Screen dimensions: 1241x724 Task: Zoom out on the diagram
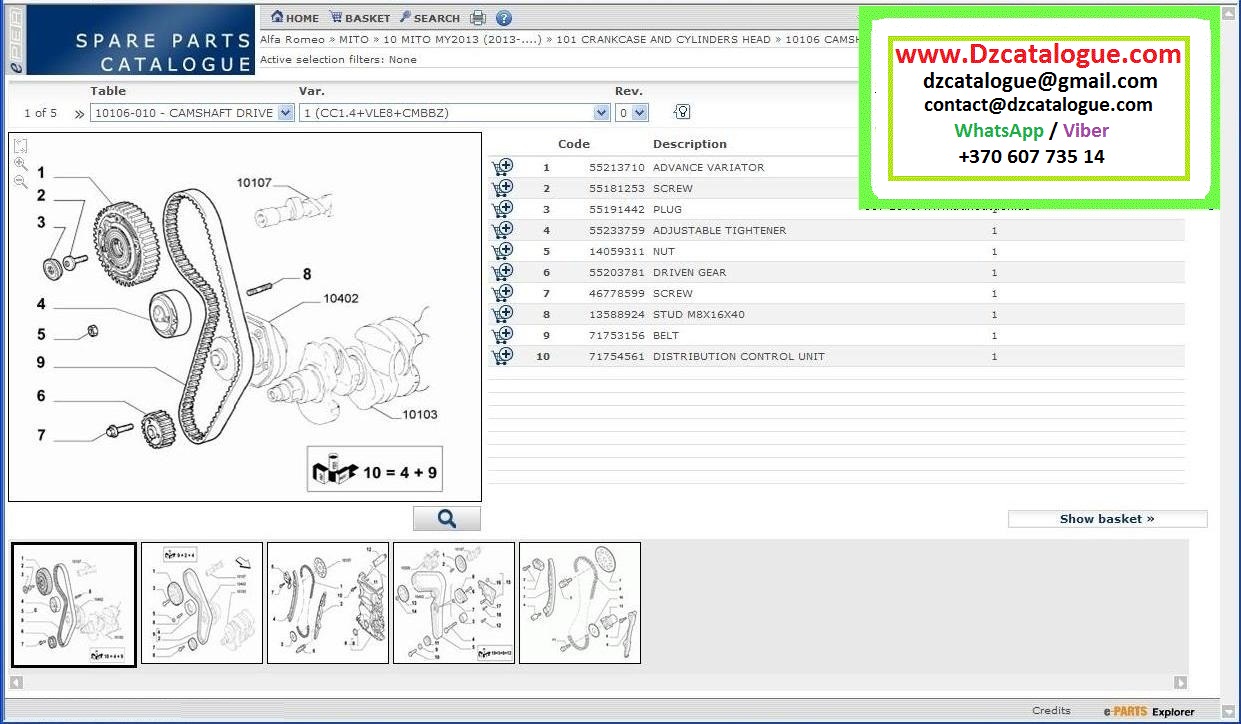pos(21,181)
